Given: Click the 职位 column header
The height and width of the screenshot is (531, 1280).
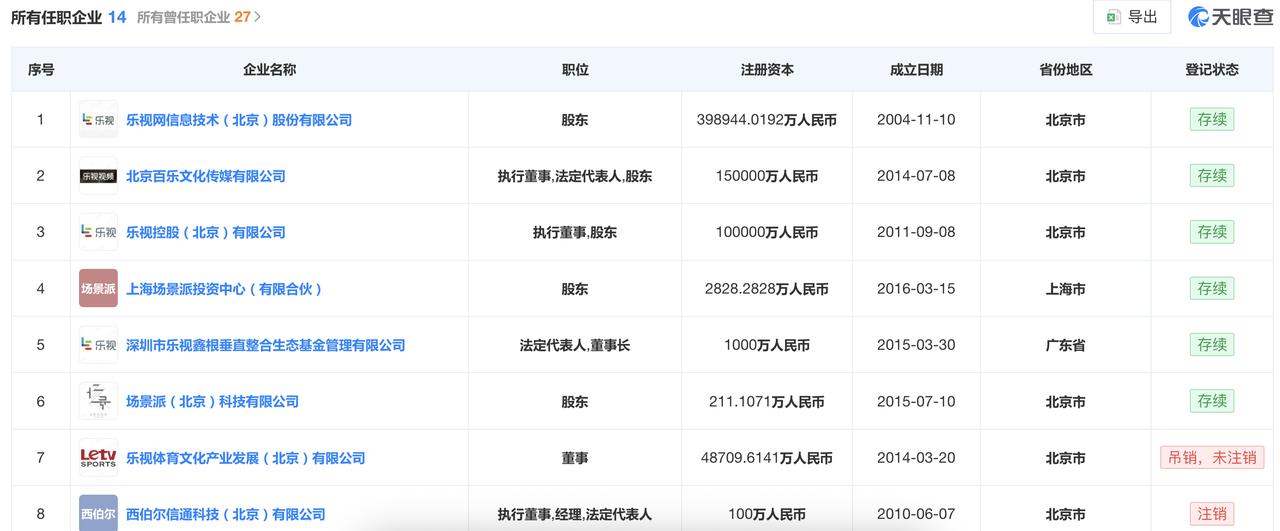Looking at the screenshot, I should pos(575,70).
